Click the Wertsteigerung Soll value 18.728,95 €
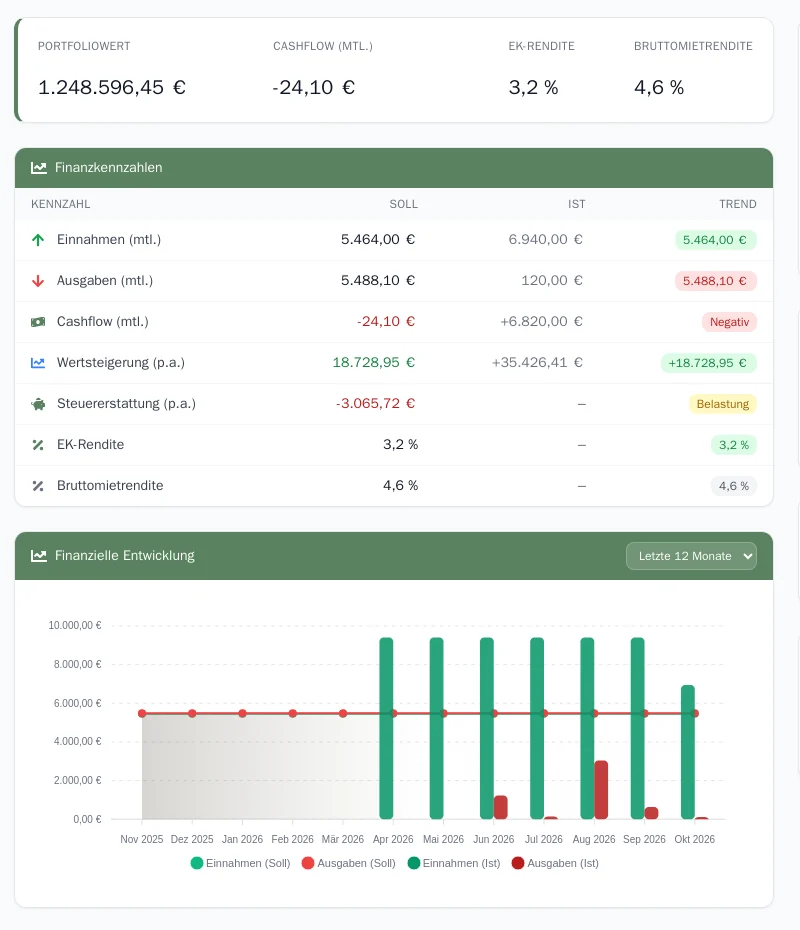The height and width of the screenshot is (930, 800). 374,362
